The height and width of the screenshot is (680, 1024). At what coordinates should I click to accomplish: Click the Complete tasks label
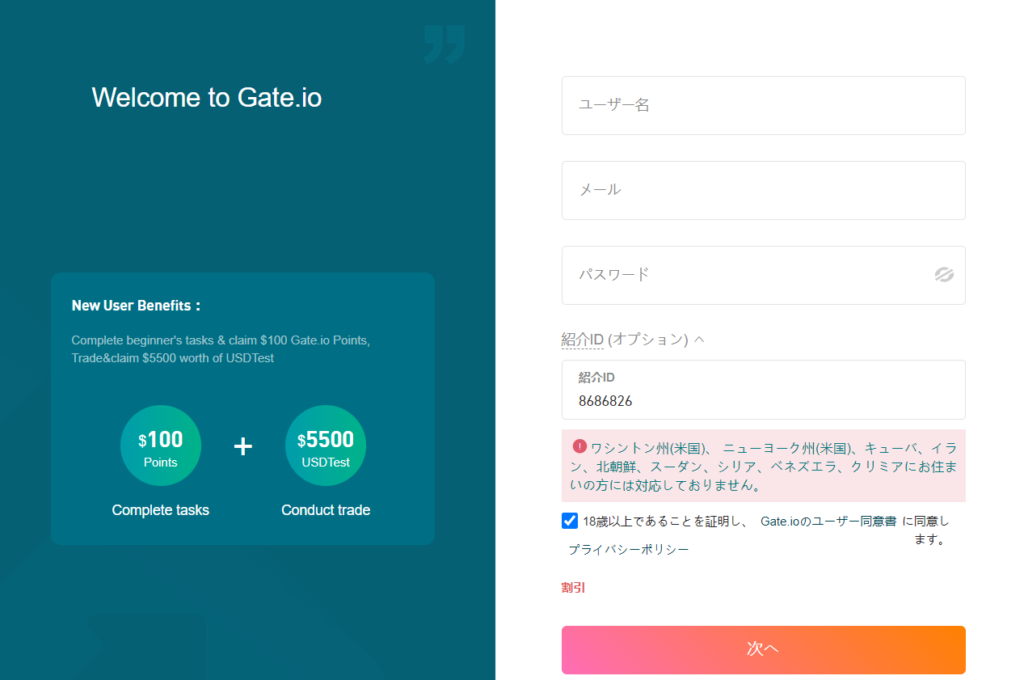(x=161, y=510)
